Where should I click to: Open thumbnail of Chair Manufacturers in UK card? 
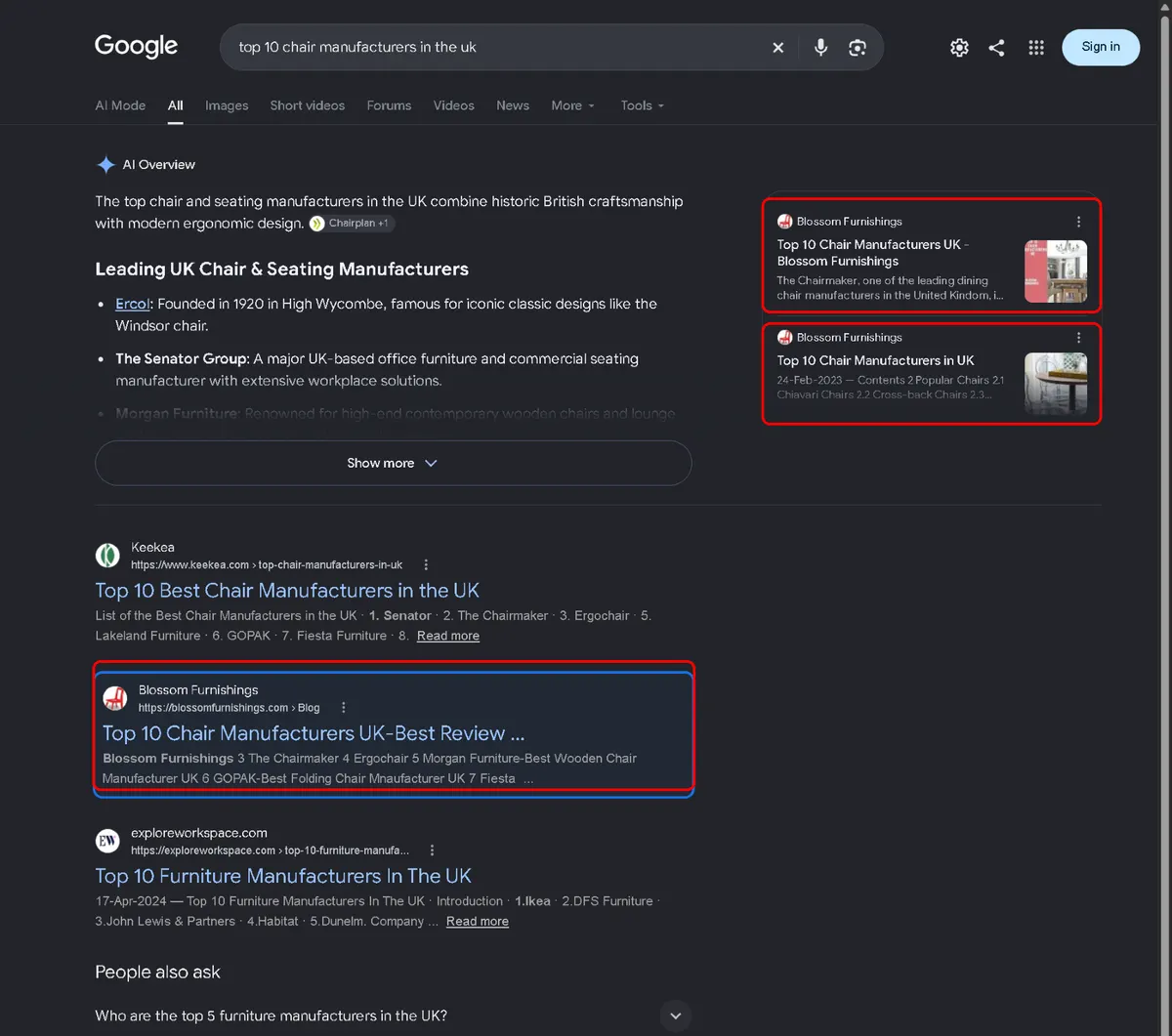1056,384
